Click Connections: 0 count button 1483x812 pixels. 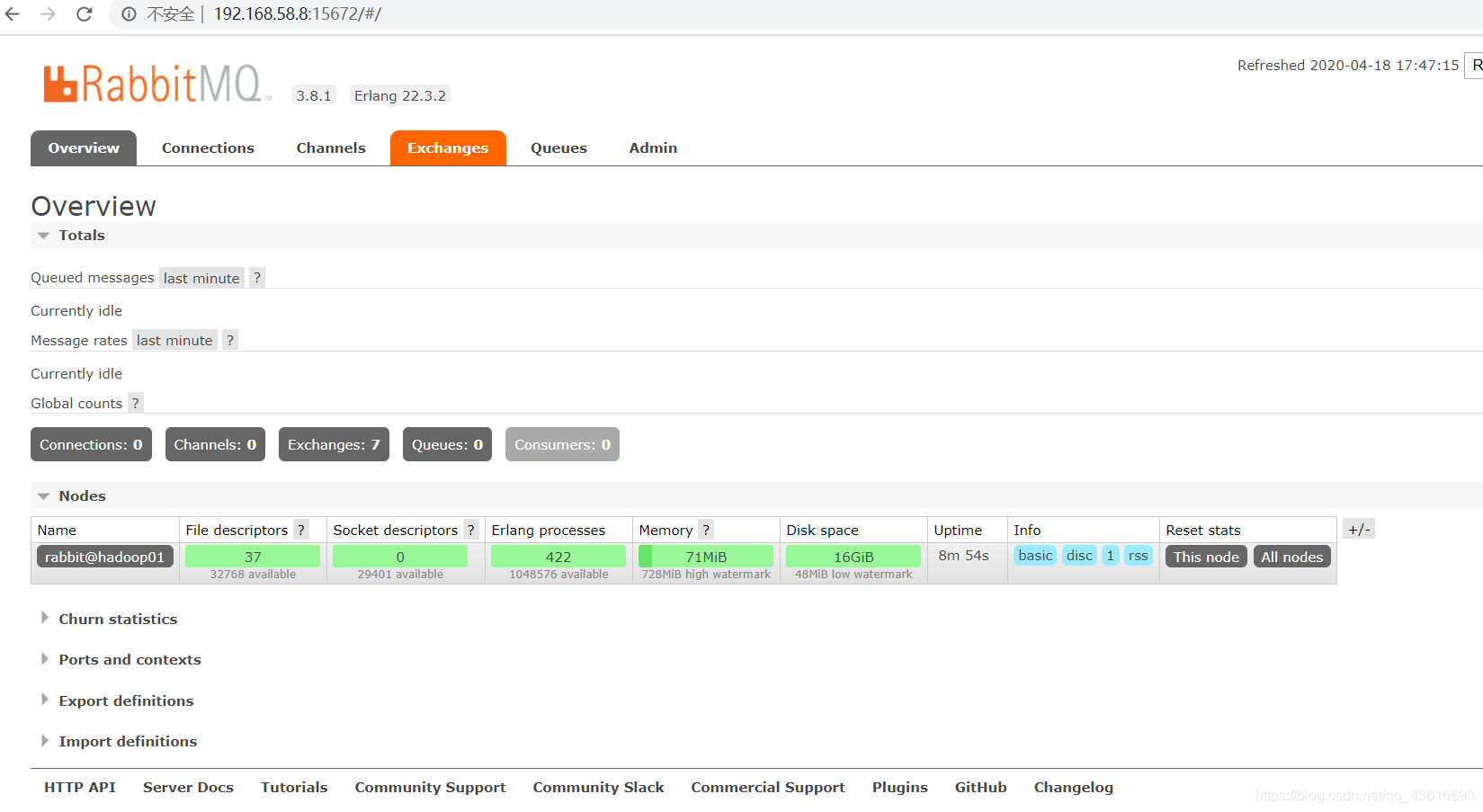pos(91,444)
